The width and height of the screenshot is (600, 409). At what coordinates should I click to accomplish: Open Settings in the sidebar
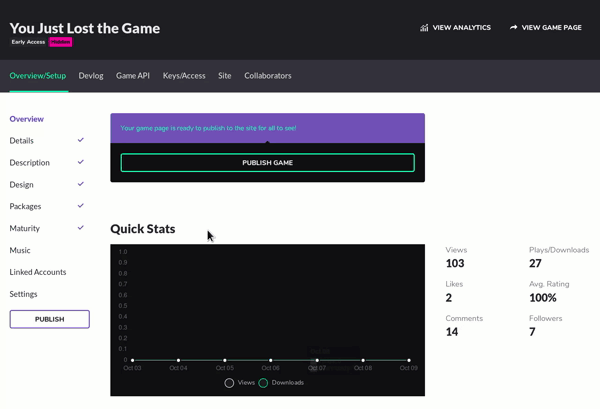(24, 294)
